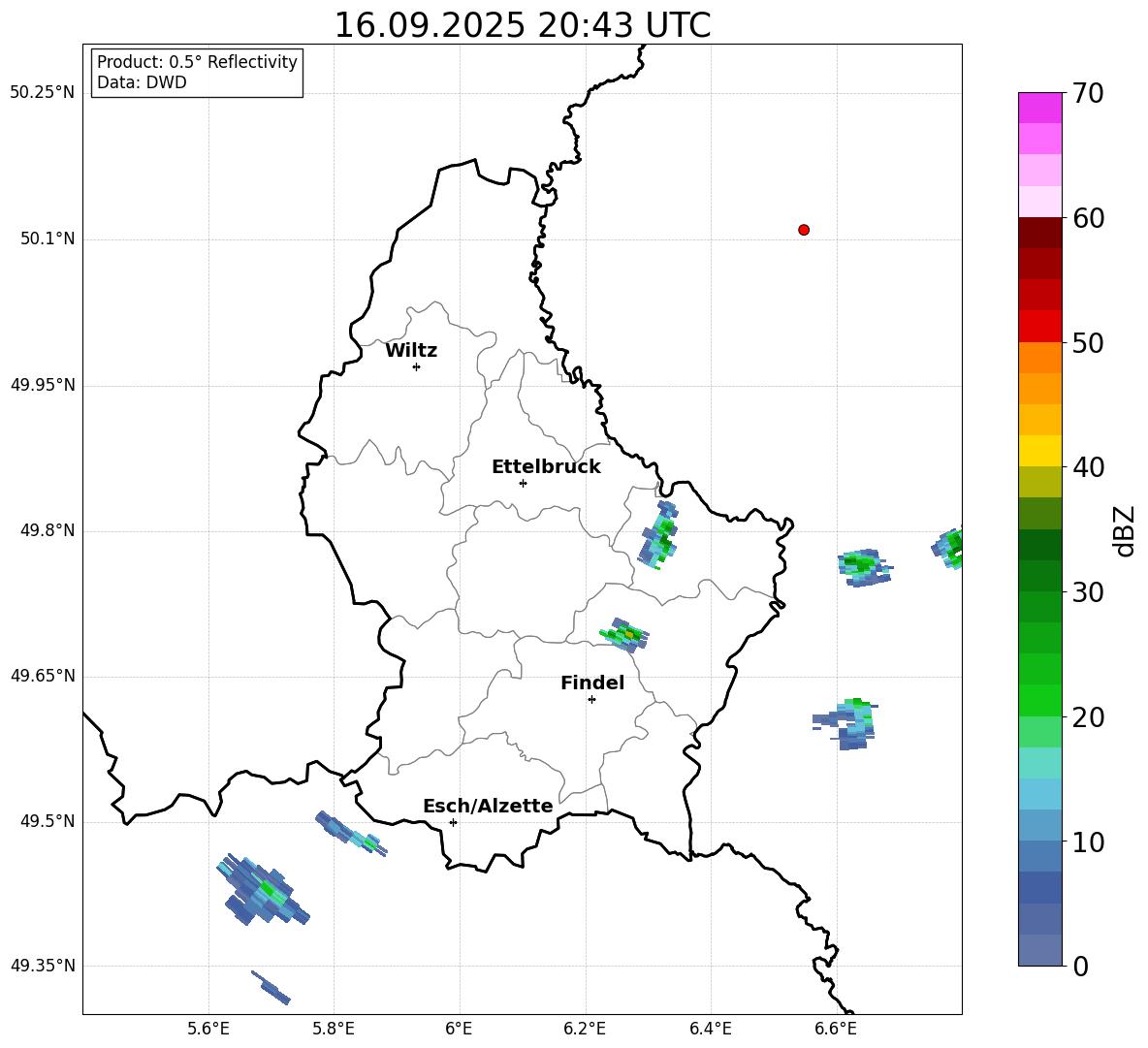Click the large radar echo southwest of Luxembourg
1148x1048 pixels.
(x=264, y=890)
